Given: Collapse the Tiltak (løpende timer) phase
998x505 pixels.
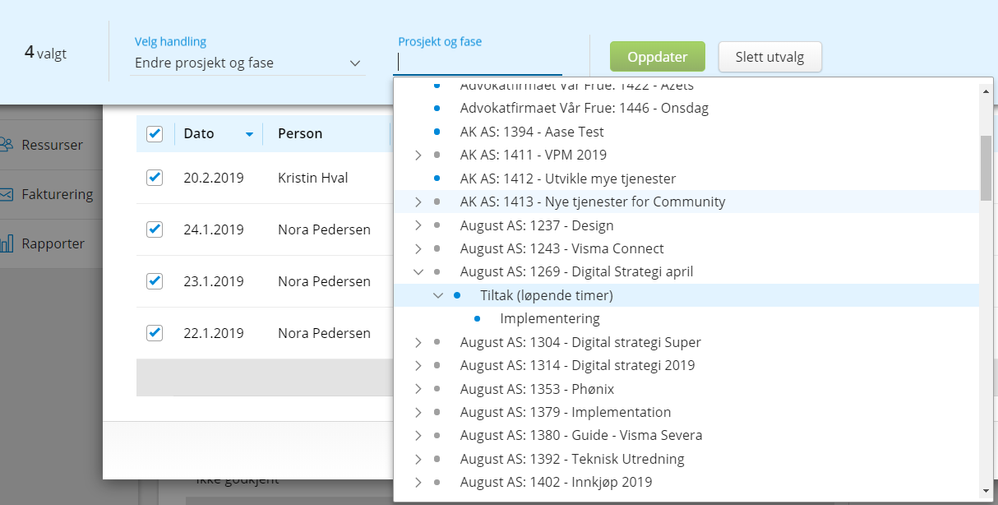Looking at the screenshot, I should coord(438,295).
